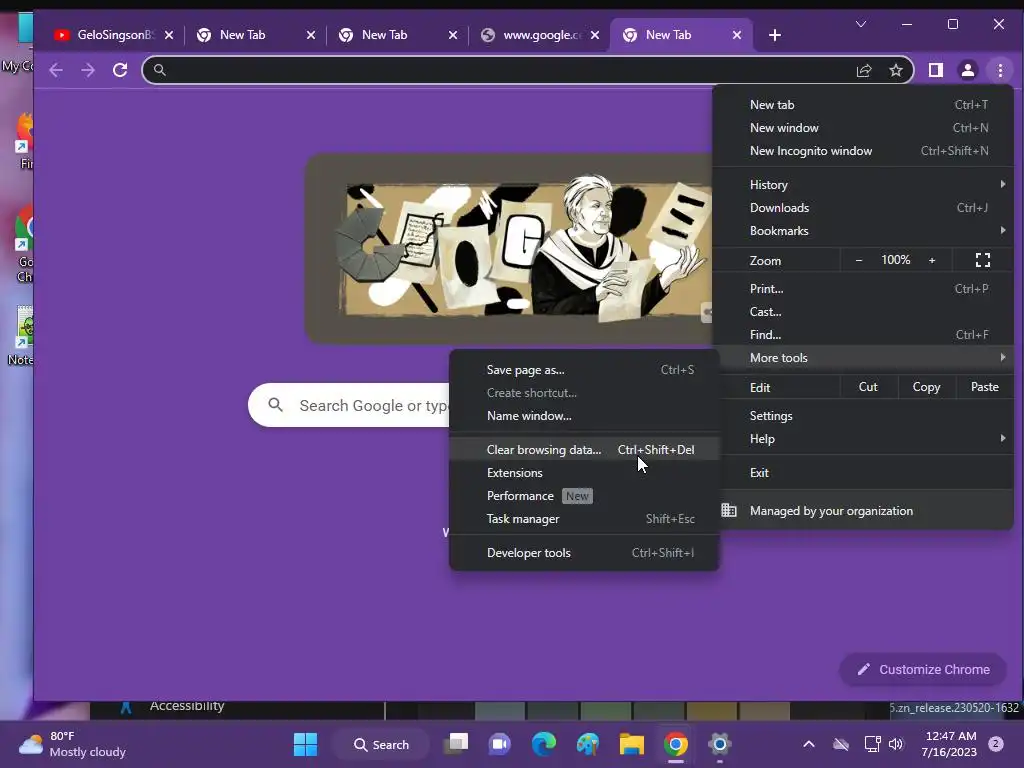
Task: Go forward with the forward arrow
Action: [88, 70]
